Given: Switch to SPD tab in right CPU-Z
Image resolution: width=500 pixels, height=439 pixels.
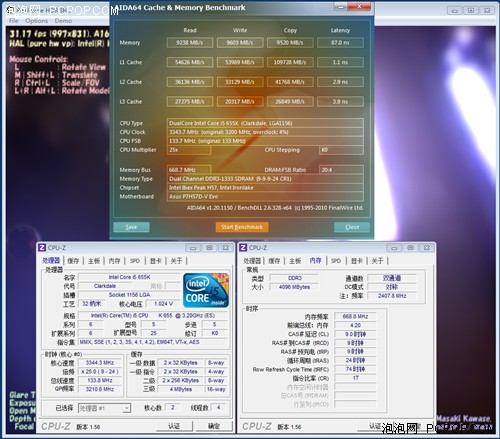Looking at the screenshot, I should (336, 261).
